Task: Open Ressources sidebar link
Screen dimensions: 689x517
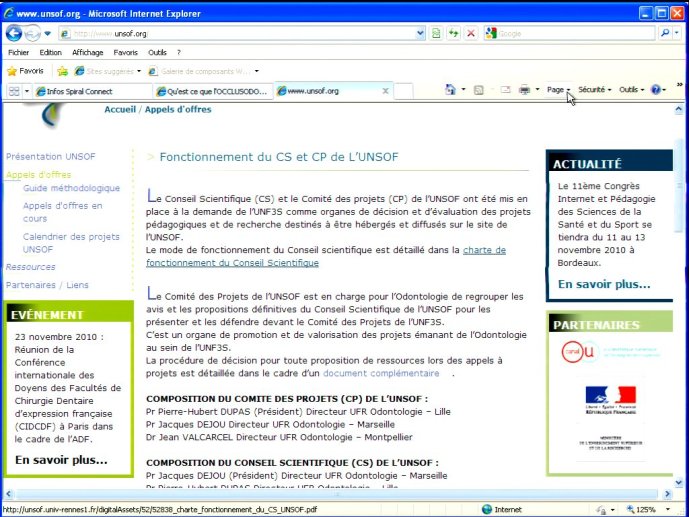Action: click(x=30, y=267)
